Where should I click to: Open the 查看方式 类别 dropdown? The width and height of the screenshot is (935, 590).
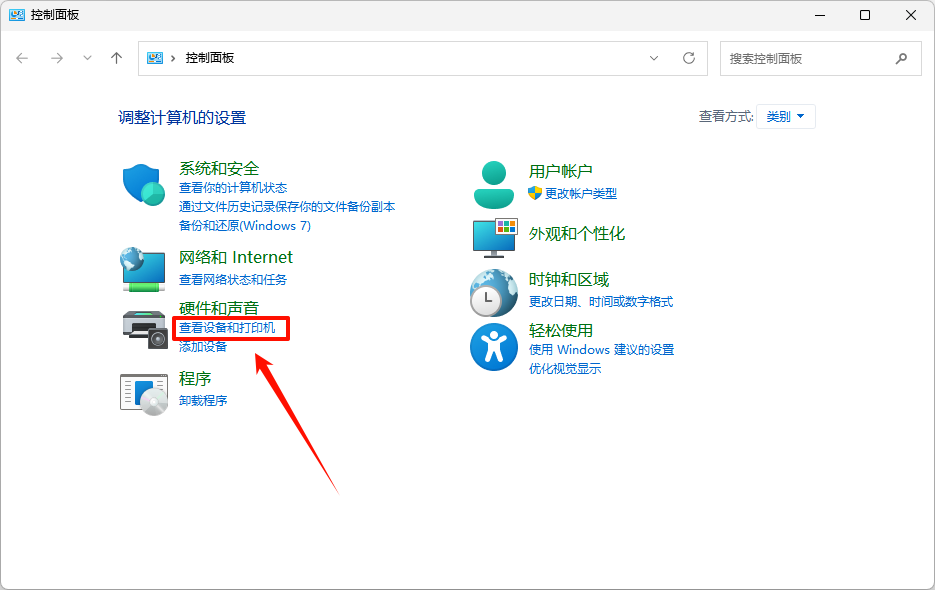(x=785, y=116)
